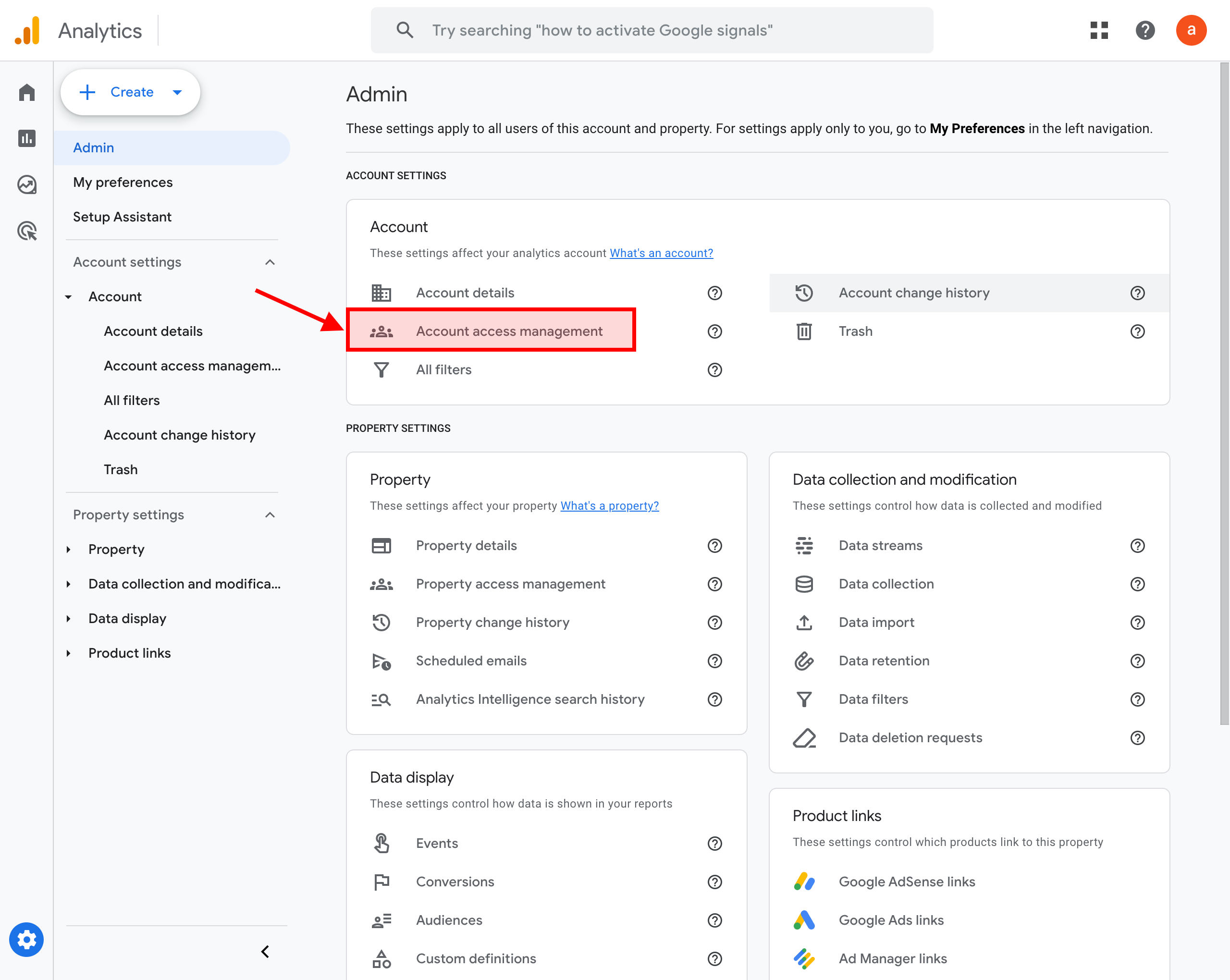Image resolution: width=1230 pixels, height=980 pixels.
Task: Click help icon beside Property details
Action: [x=715, y=546]
